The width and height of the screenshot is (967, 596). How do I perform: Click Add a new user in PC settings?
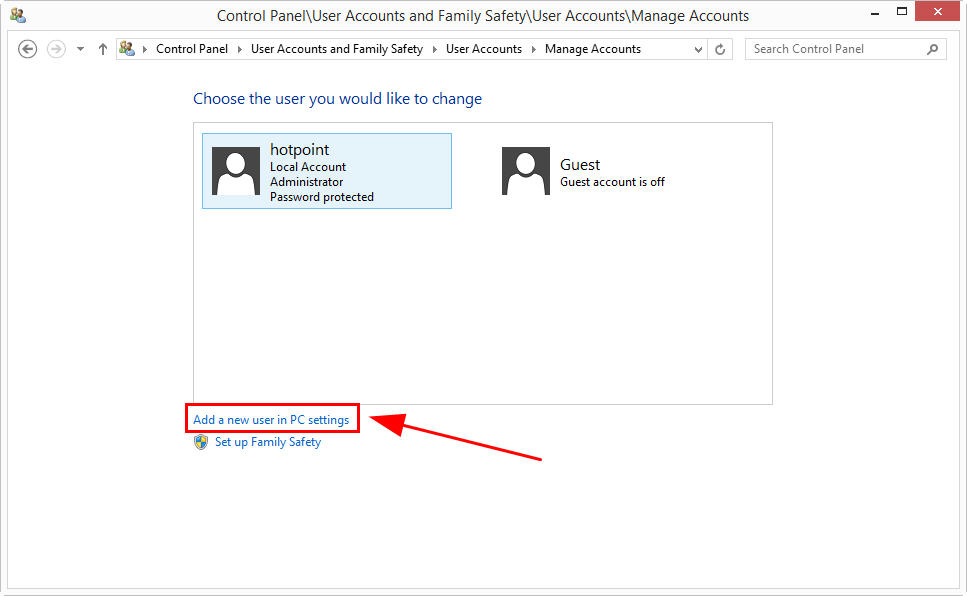click(x=271, y=420)
